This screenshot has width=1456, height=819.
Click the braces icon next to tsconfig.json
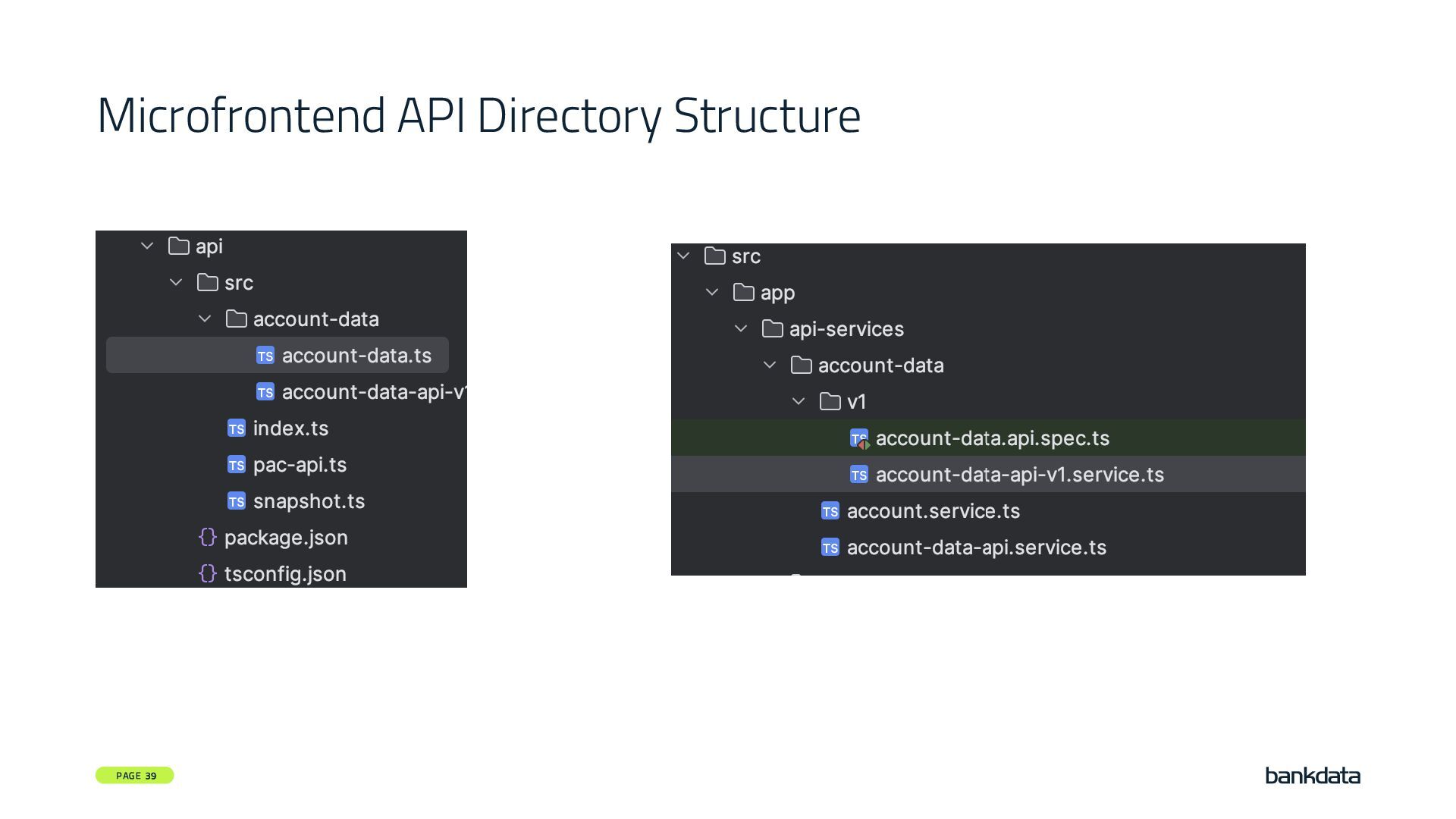(207, 574)
